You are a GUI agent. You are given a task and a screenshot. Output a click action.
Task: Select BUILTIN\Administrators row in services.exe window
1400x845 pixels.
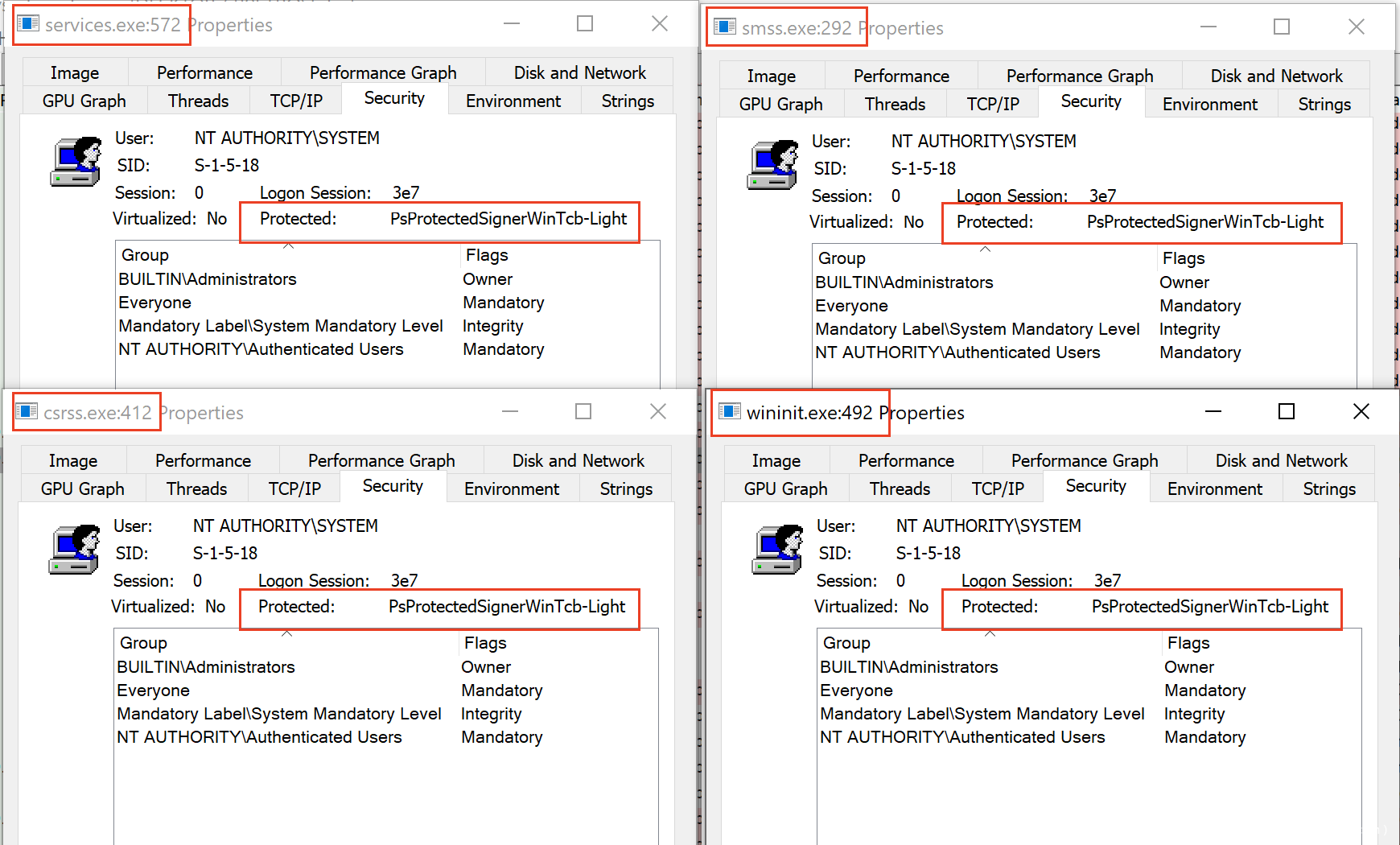388,279
